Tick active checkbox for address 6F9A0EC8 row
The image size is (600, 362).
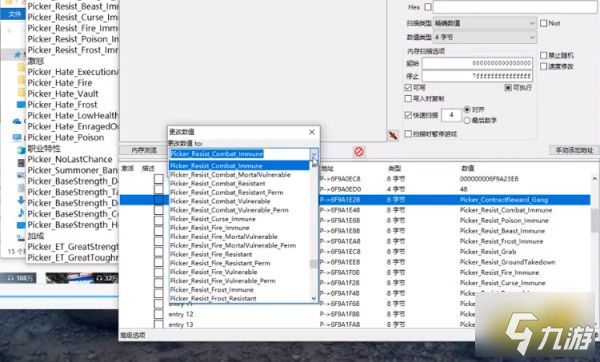159,179
